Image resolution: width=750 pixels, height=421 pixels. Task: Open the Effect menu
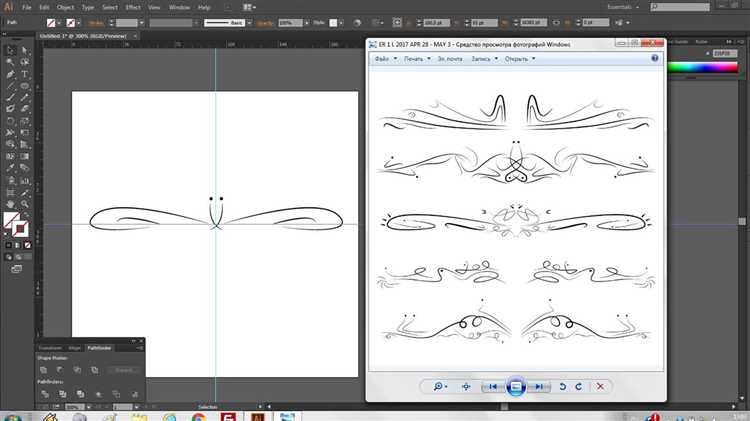133,7
